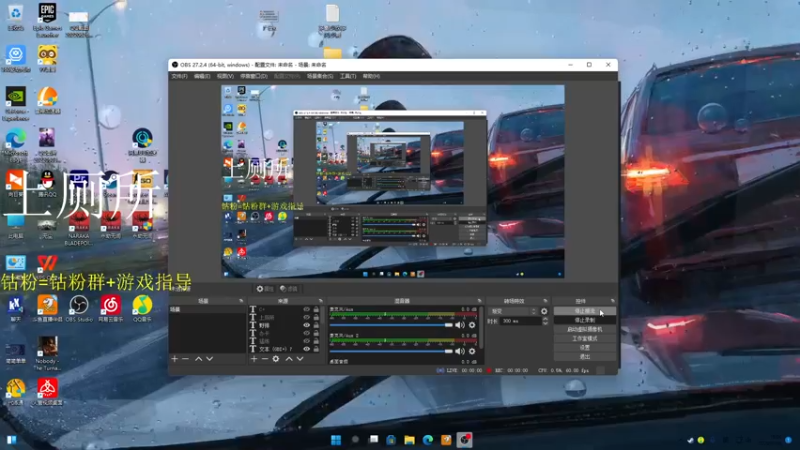Mute the 麦克风/Aux speaker icon
This screenshot has width=800, height=450.
pos(460,325)
